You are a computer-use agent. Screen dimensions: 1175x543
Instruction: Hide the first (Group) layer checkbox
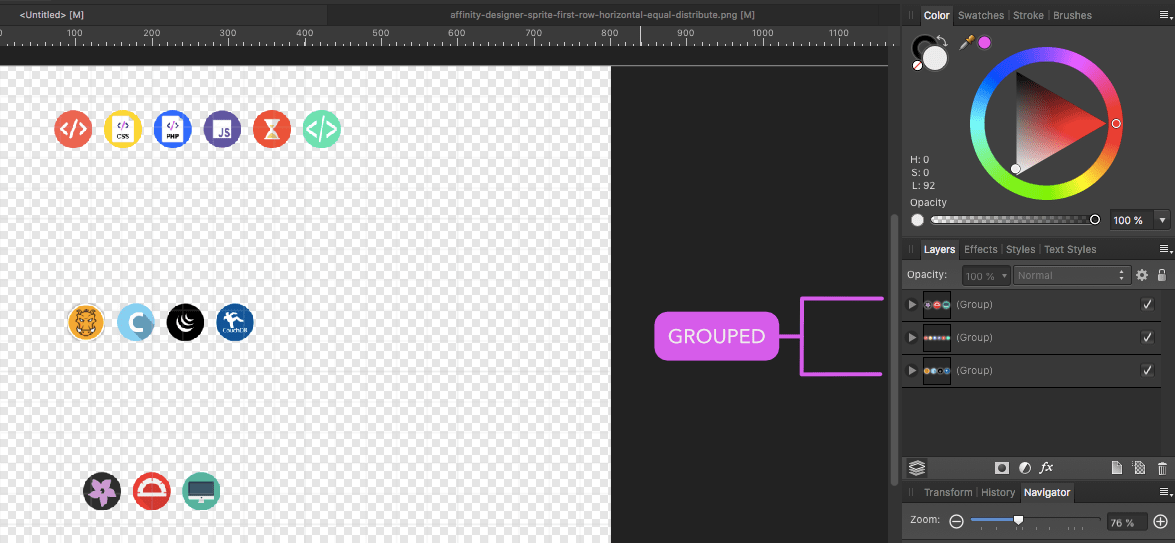pos(1147,304)
